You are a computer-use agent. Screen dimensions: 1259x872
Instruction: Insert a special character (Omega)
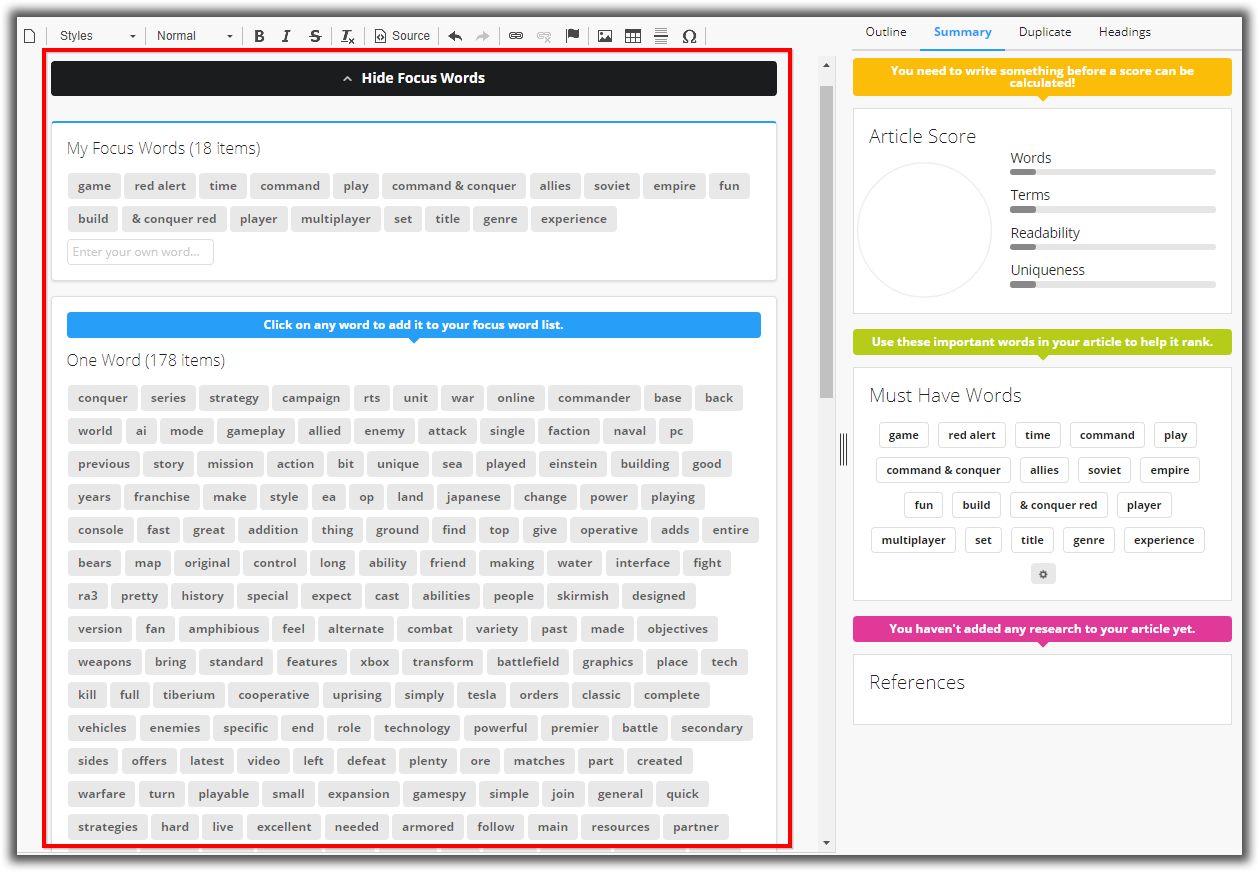point(689,36)
